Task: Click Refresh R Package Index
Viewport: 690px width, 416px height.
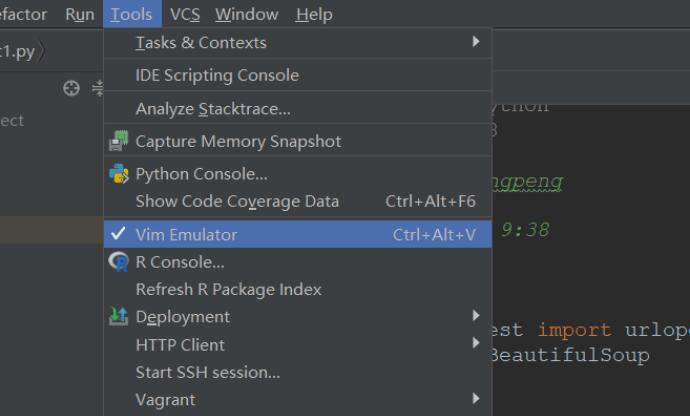Action: tap(228, 289)
